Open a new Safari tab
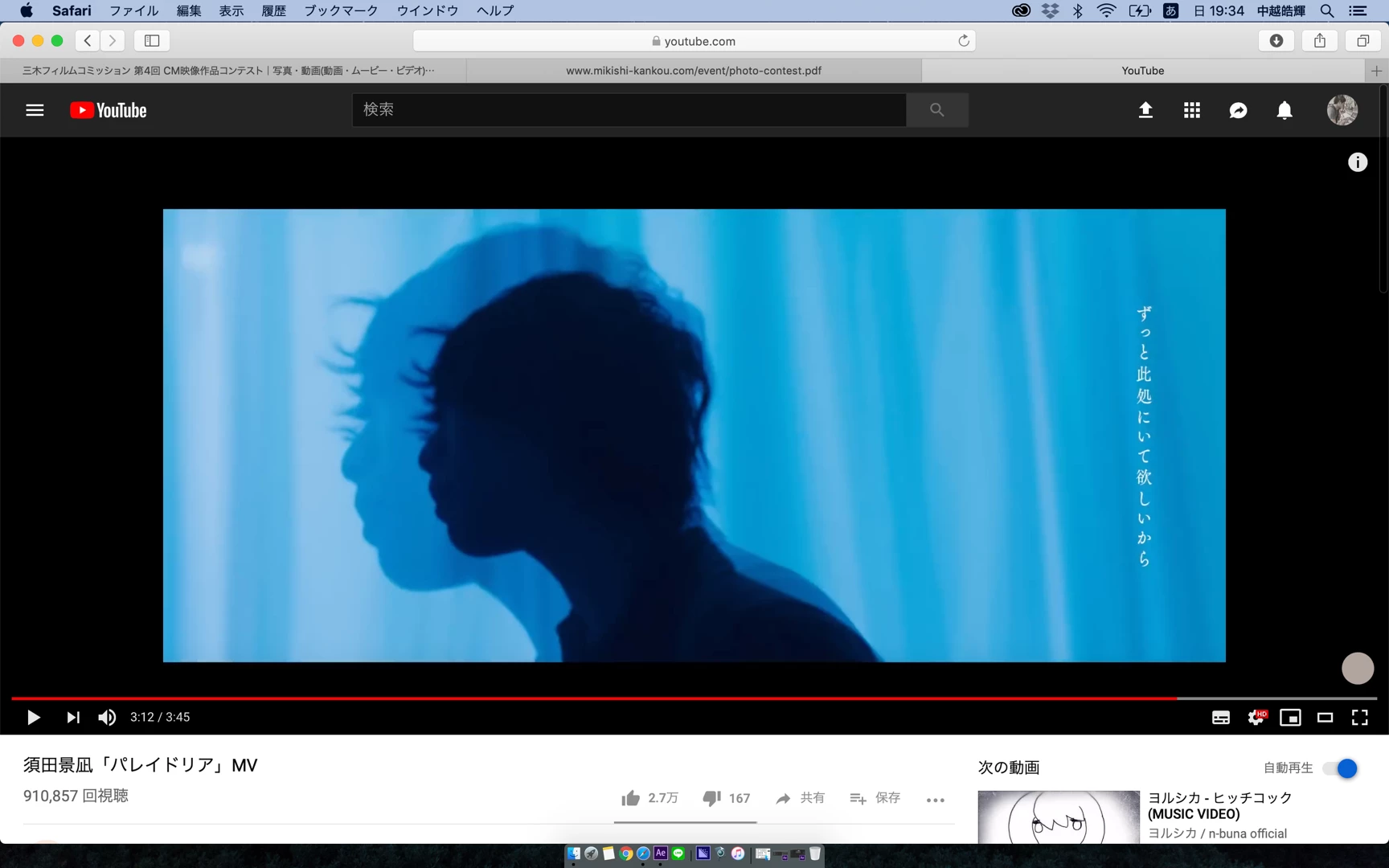1389x868 pixels. click(1377, 71)
